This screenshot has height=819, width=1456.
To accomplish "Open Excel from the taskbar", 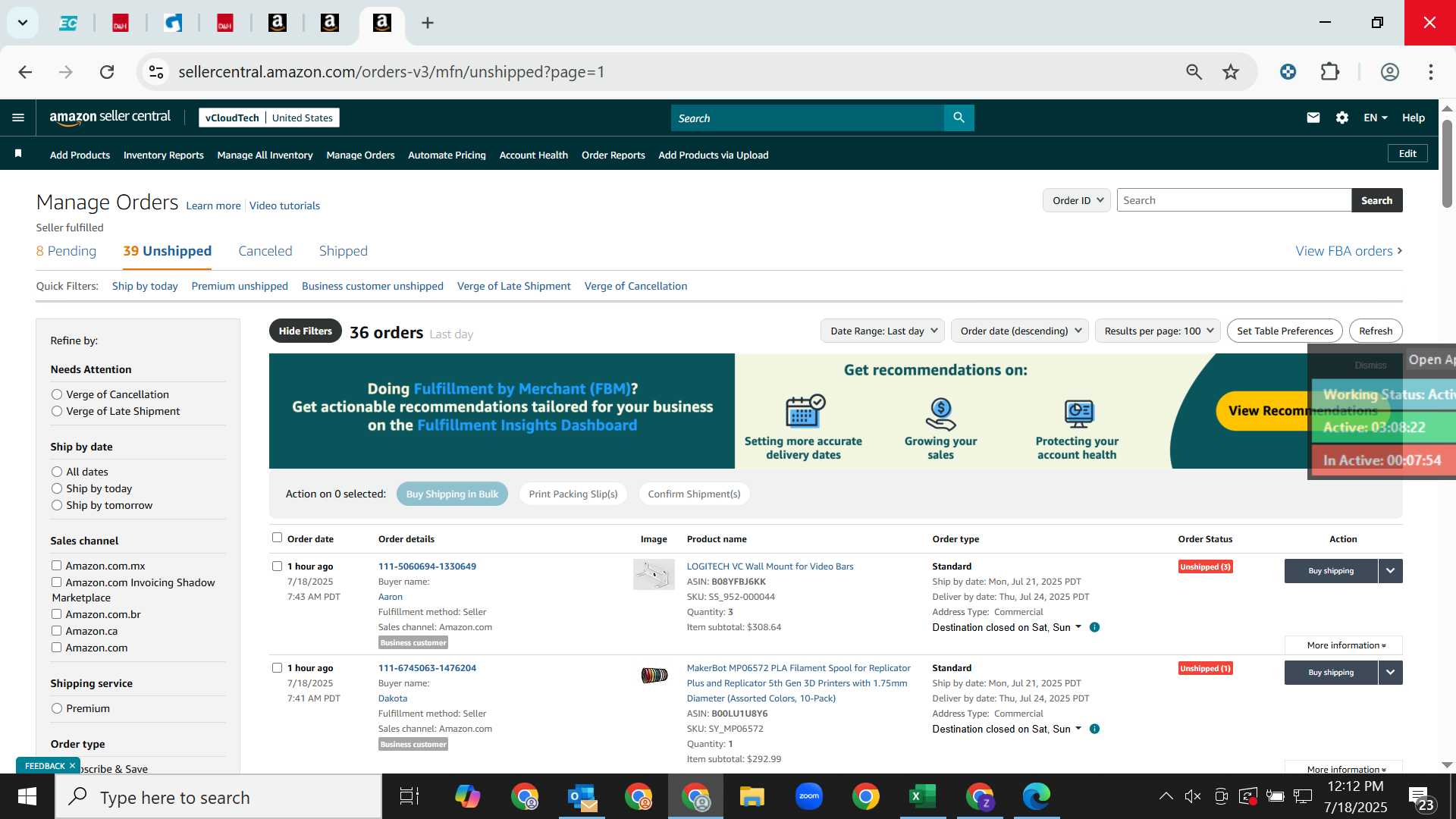I will [x=922, y=796].
